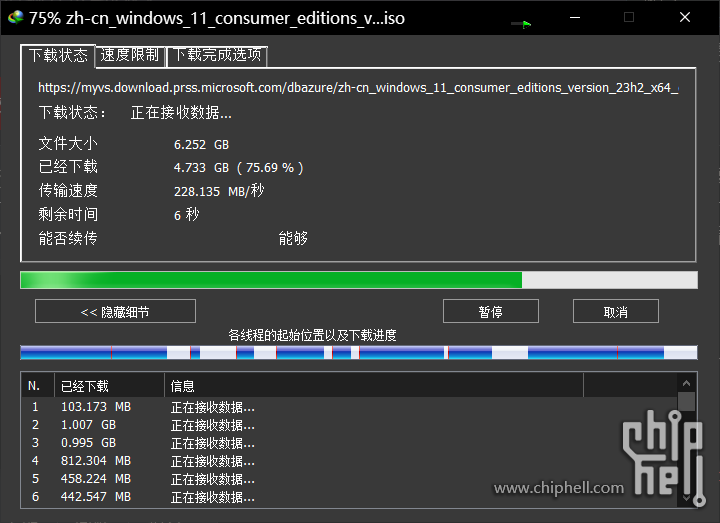Click the status text 正在接收数据... beside 下载状态
This screenshot has width=720, height=523.
coord(181,112)
